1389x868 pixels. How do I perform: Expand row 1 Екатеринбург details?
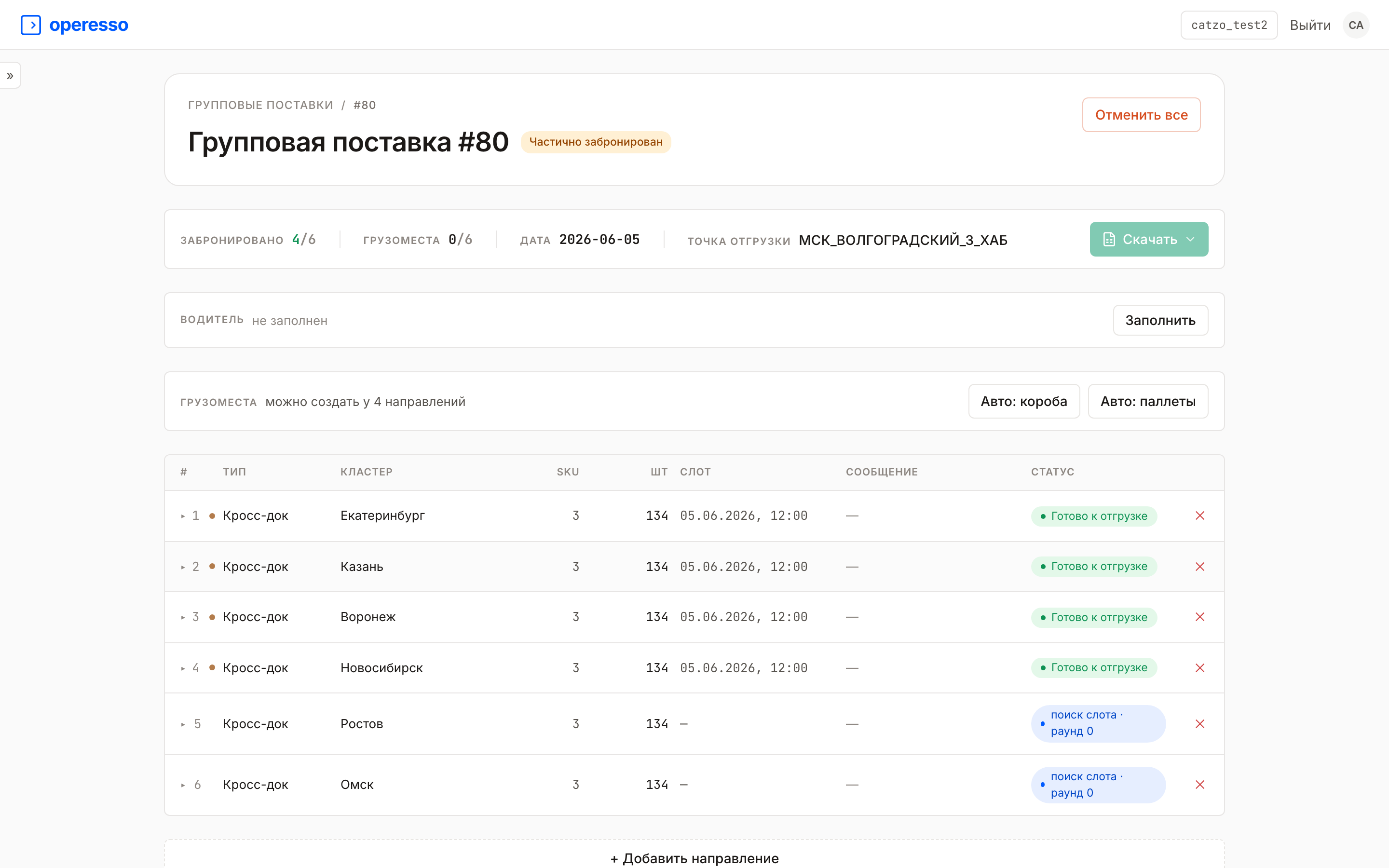(x=183, y=516)
